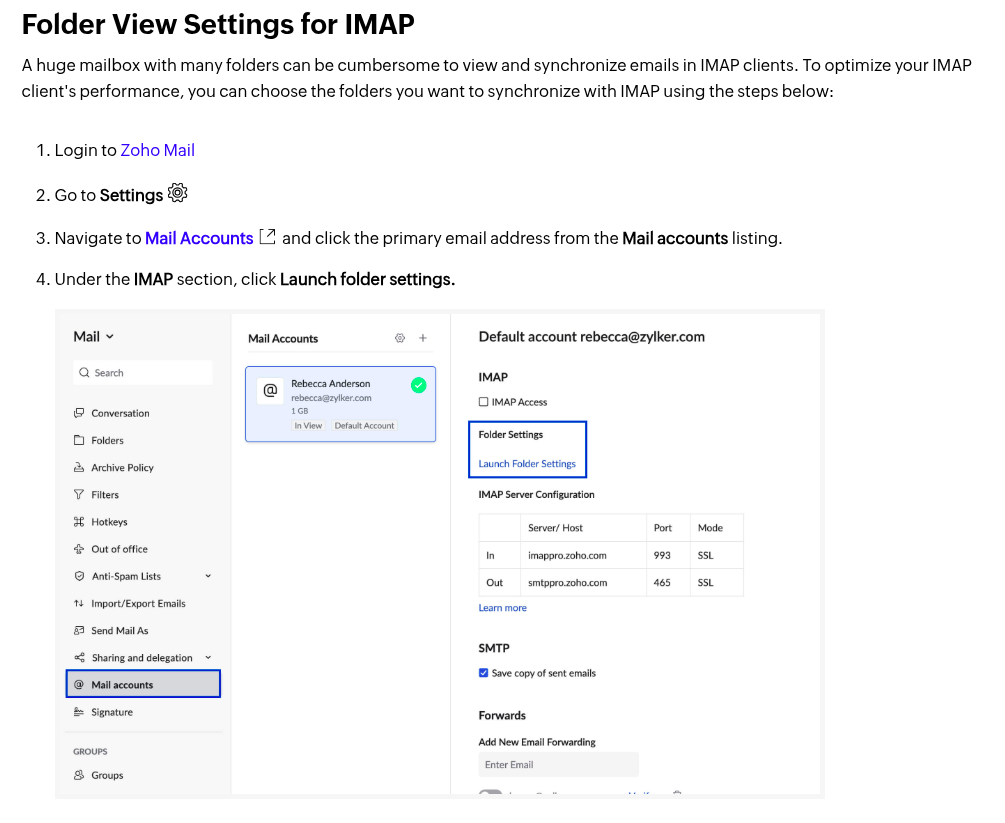Screen dimensions: 1005x823
Task: Click the Mail Accounts gear icon
Action: coord(400,338)
